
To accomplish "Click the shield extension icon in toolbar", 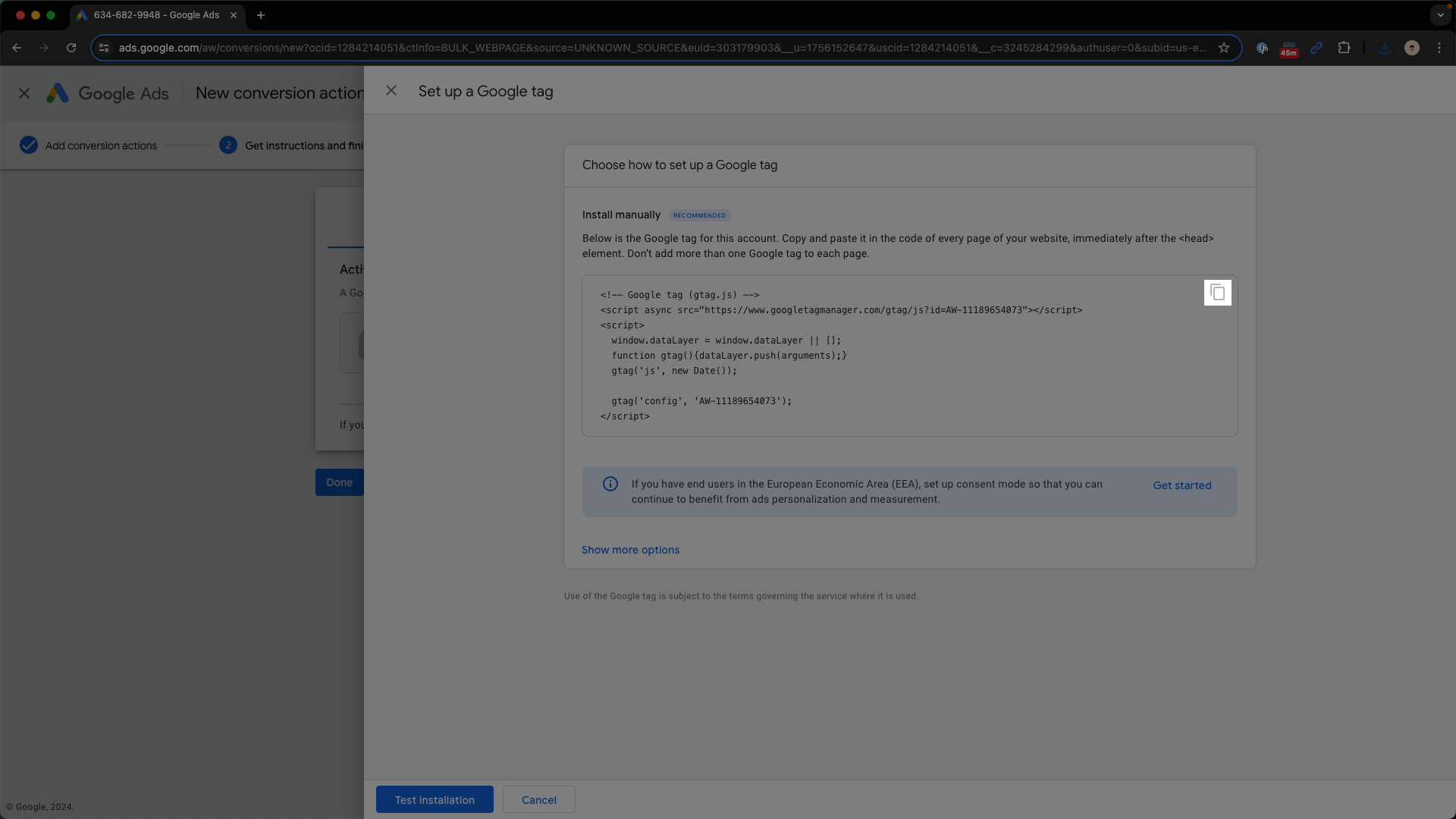I will point(1262,48).
